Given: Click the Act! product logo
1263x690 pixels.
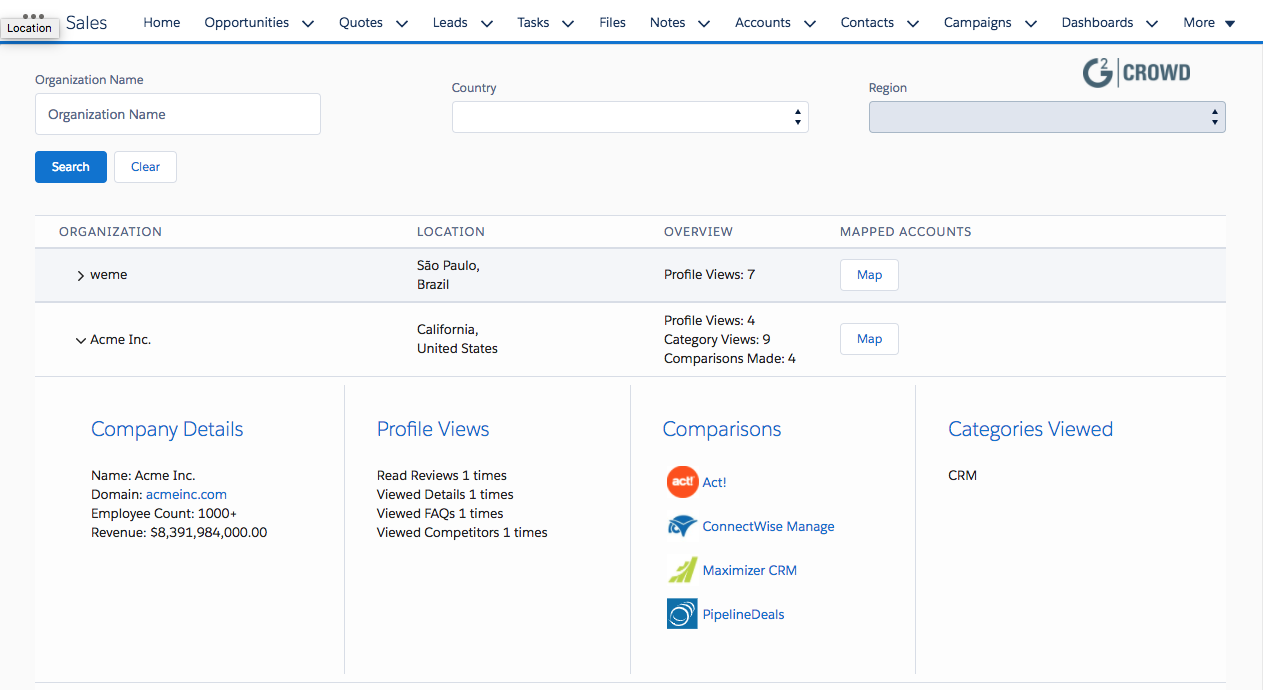Looking at the screenshot, I should point(682,482).
